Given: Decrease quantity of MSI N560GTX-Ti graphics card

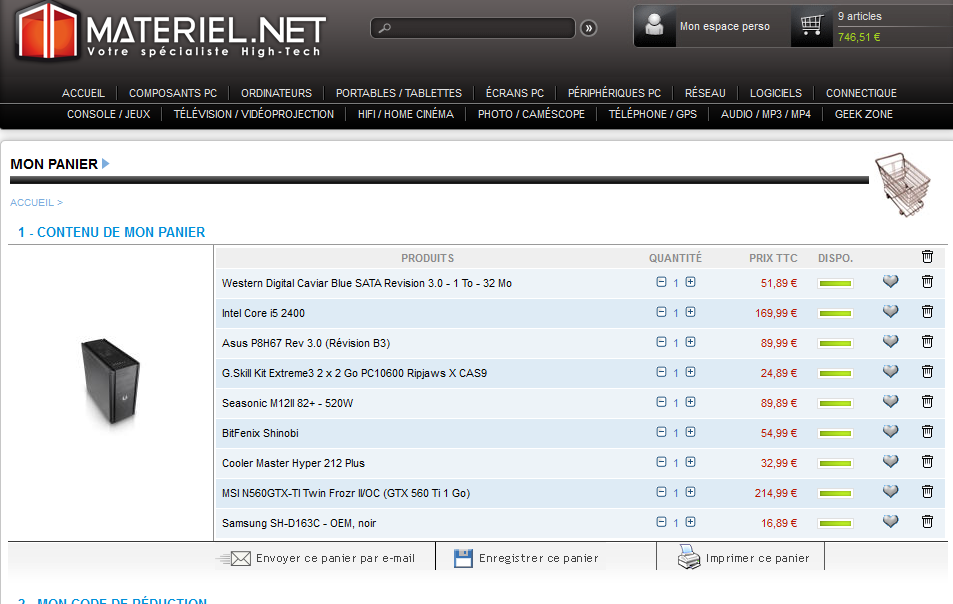Looking at the screenshot, I should [661, 492].
